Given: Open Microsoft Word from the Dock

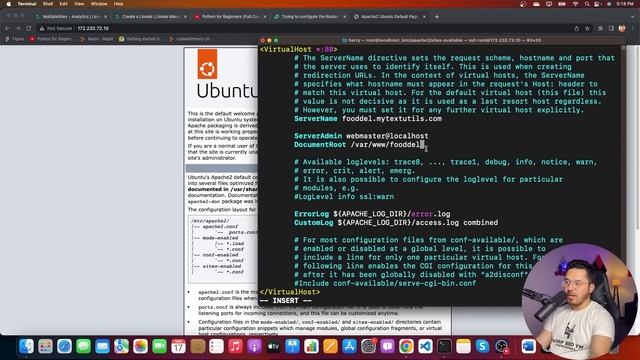Looking at the screenshot, I should click(528, 347).
